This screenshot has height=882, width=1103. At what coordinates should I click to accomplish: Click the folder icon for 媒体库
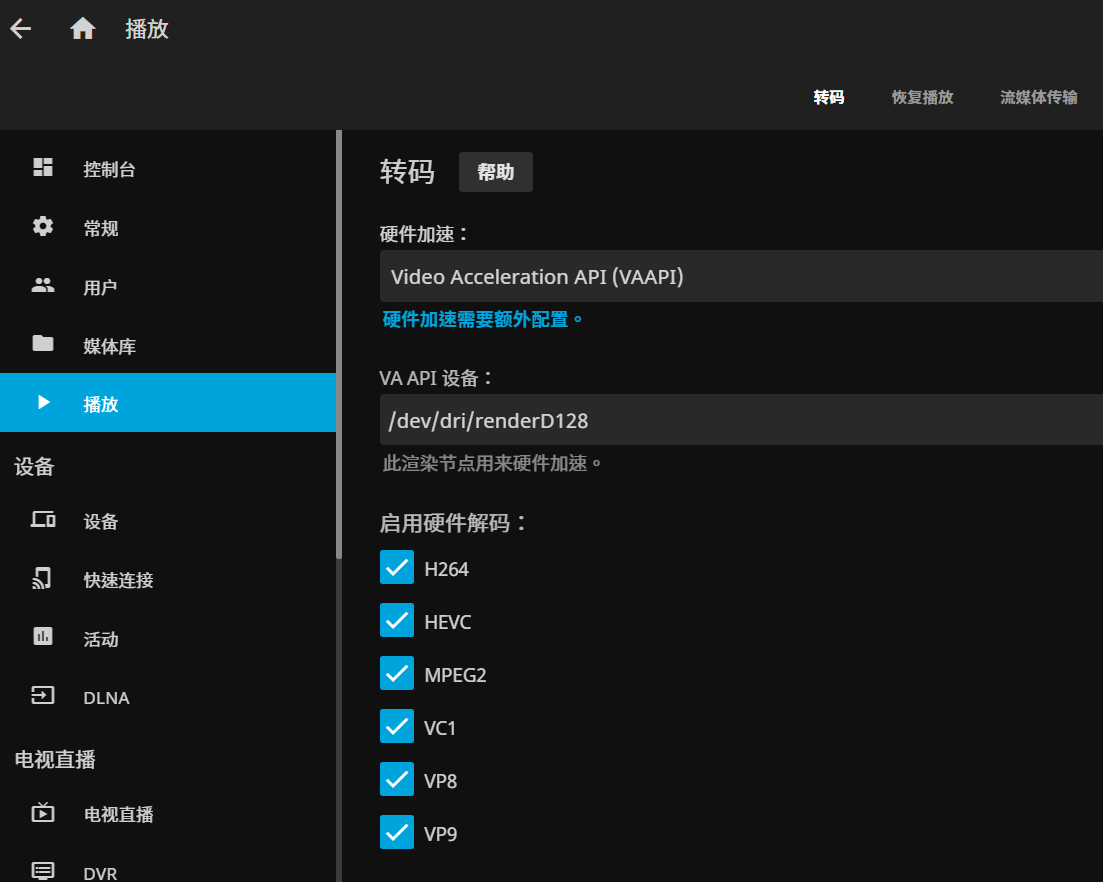pos(43,343)
